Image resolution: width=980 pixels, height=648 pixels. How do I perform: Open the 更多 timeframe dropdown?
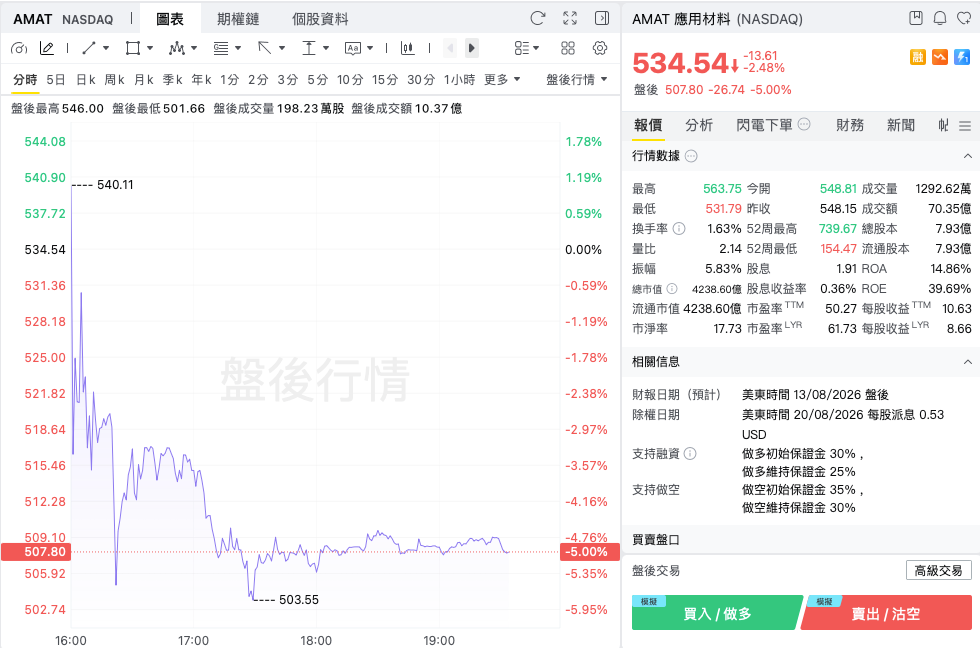502,79
